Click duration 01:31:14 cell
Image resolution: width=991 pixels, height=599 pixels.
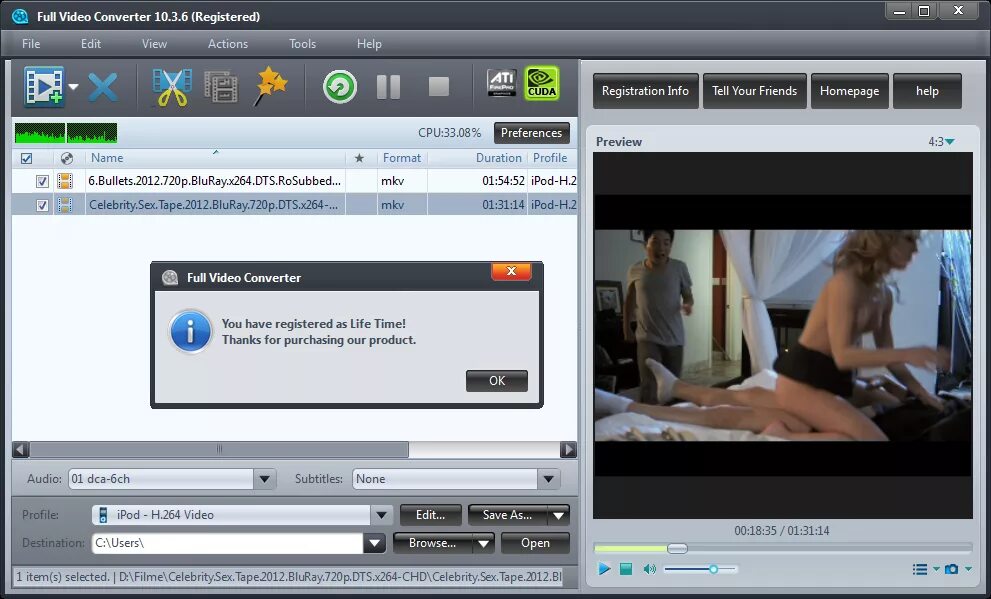click(x=503, y=205)
